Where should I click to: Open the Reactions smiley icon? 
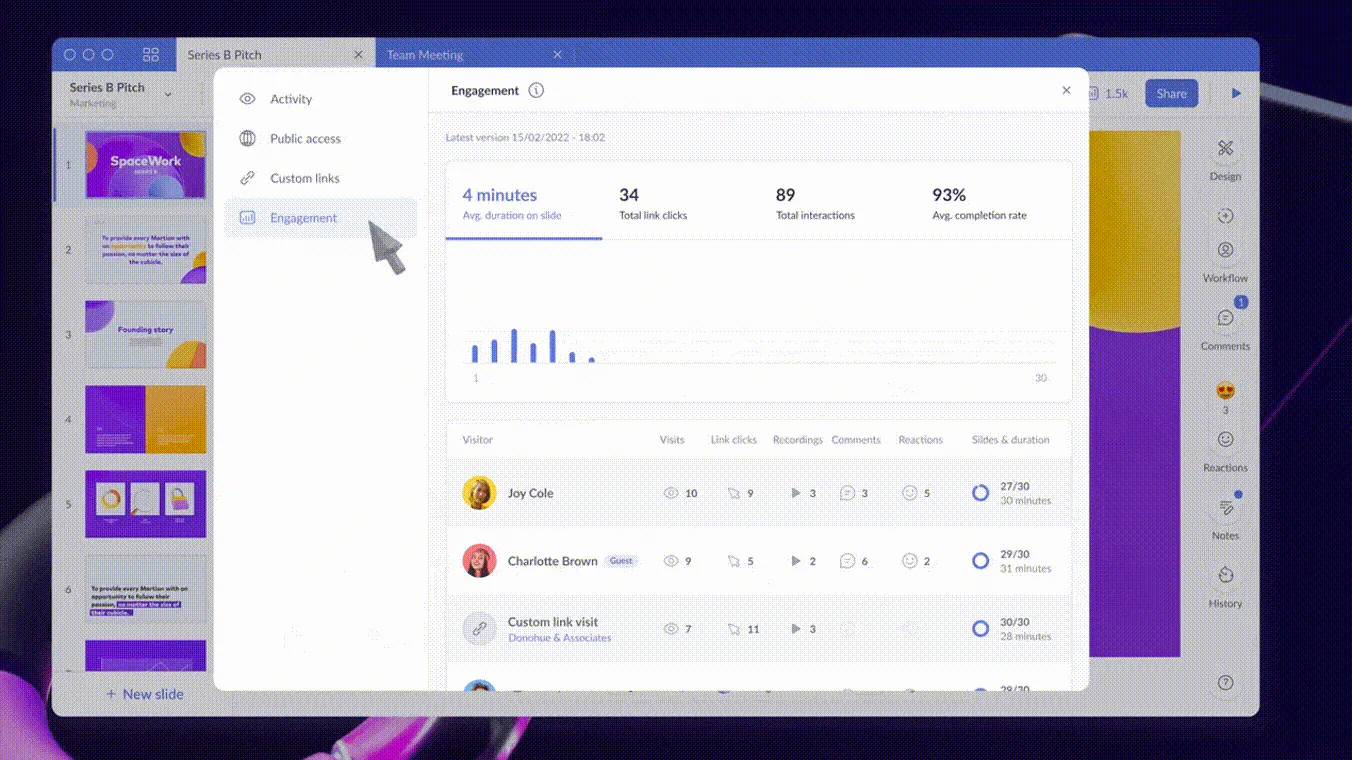click(1225, 439)
